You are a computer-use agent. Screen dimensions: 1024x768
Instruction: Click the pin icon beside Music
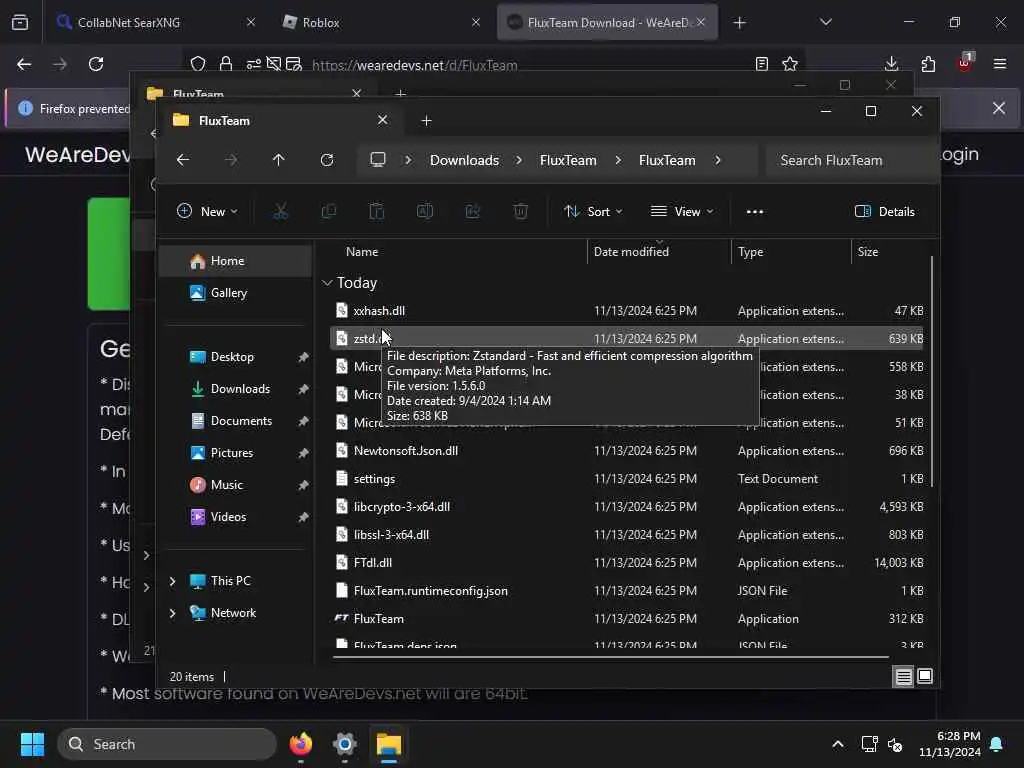coord(303,485)
